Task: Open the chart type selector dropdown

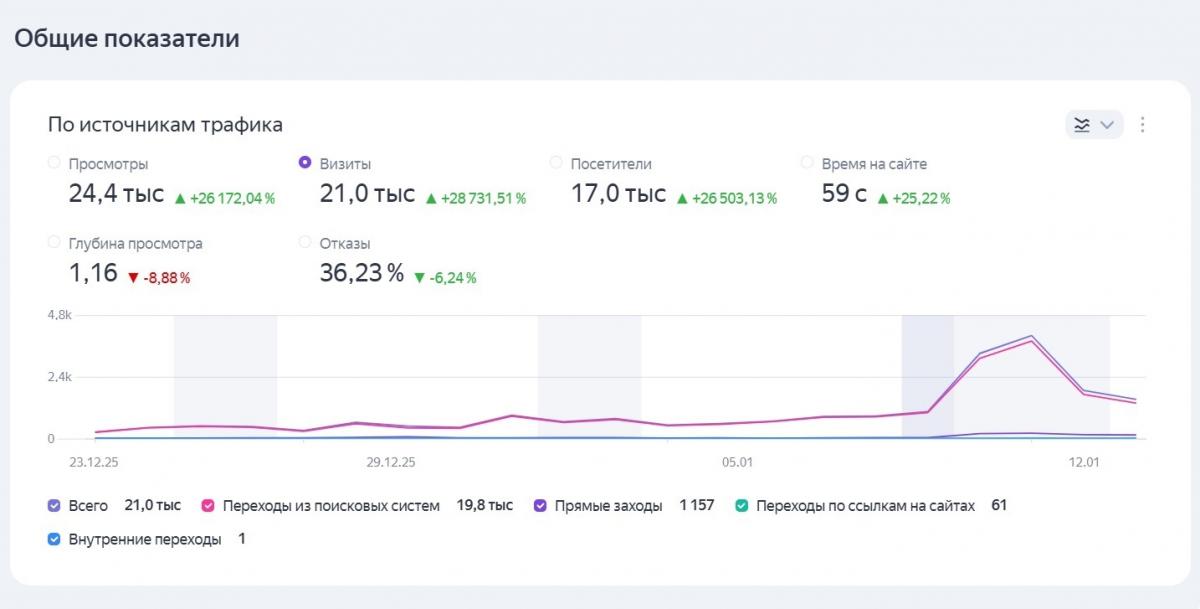Action: pos(1094,125)
